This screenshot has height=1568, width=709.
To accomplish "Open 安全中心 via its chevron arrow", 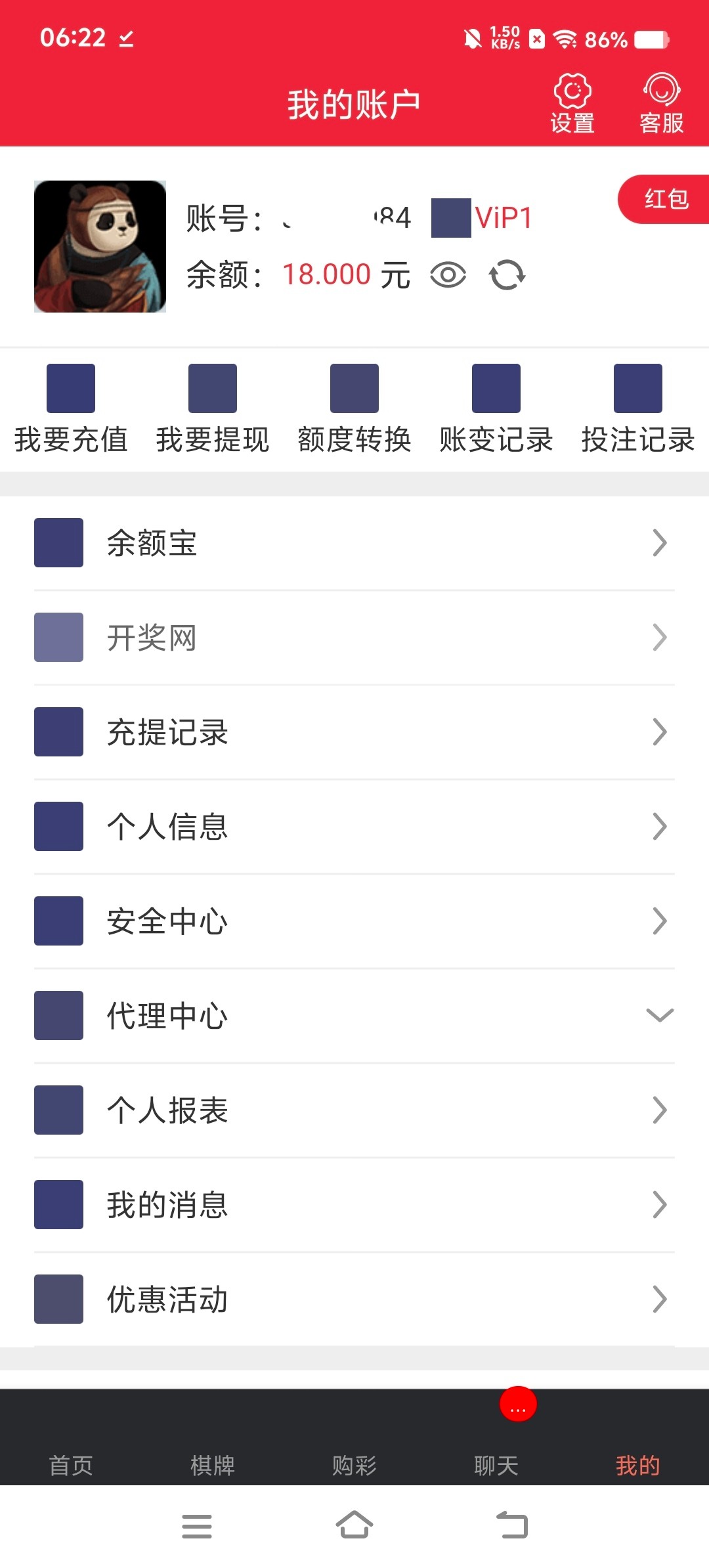I will click(659, 921).
